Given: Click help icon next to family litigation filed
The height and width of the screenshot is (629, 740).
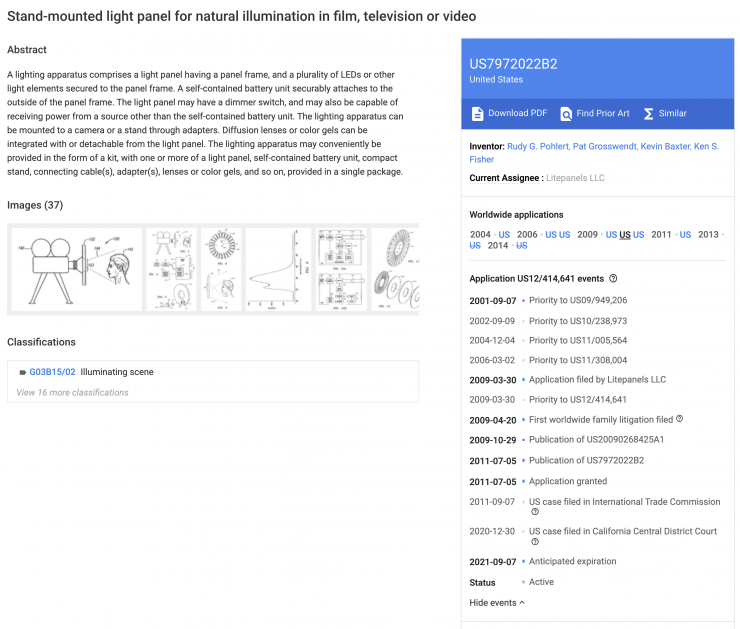Looking at the screenshot, I should tap(680, 419).
